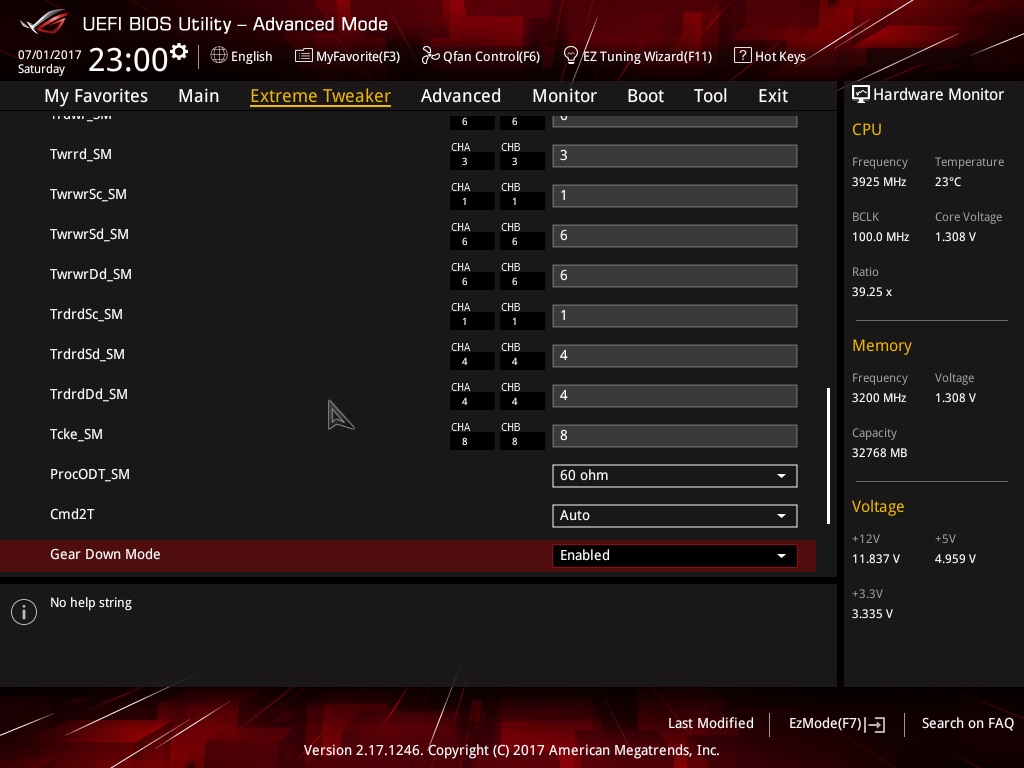
Task: Click the English language label
Action: pos(251,56)
